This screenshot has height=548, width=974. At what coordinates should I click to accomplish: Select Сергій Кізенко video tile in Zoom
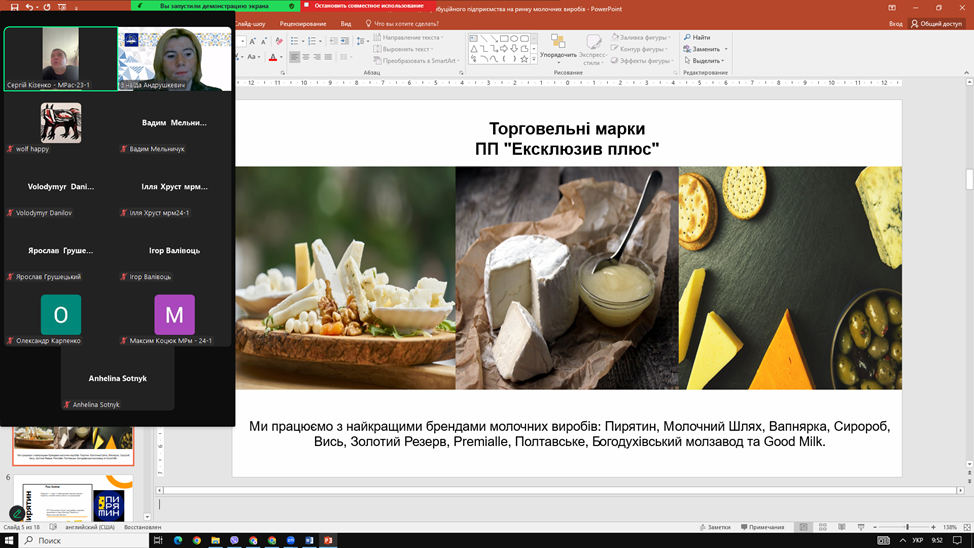click(x=60, y=59)
